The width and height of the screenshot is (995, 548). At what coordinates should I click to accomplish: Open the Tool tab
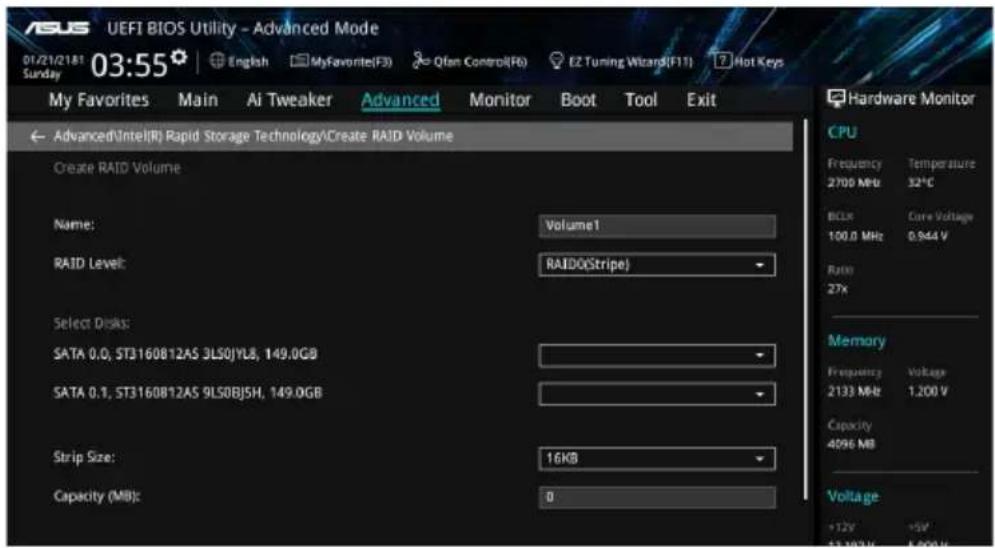641,100
